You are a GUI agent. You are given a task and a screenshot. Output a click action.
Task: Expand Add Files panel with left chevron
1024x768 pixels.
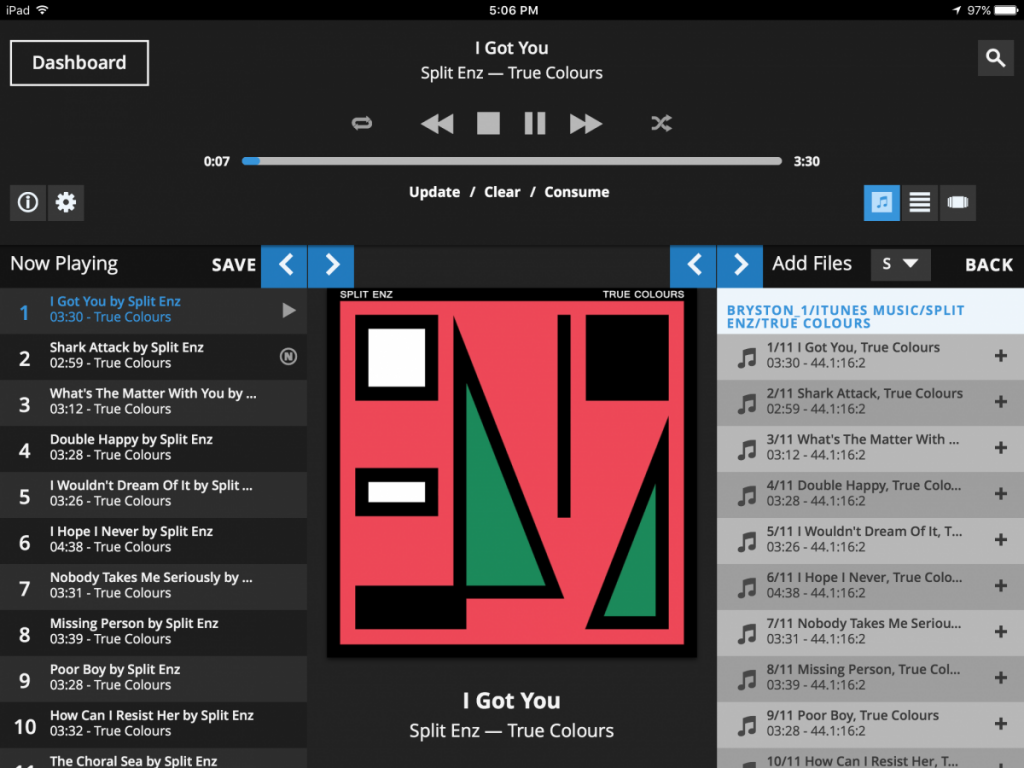(x=693, y=265)
